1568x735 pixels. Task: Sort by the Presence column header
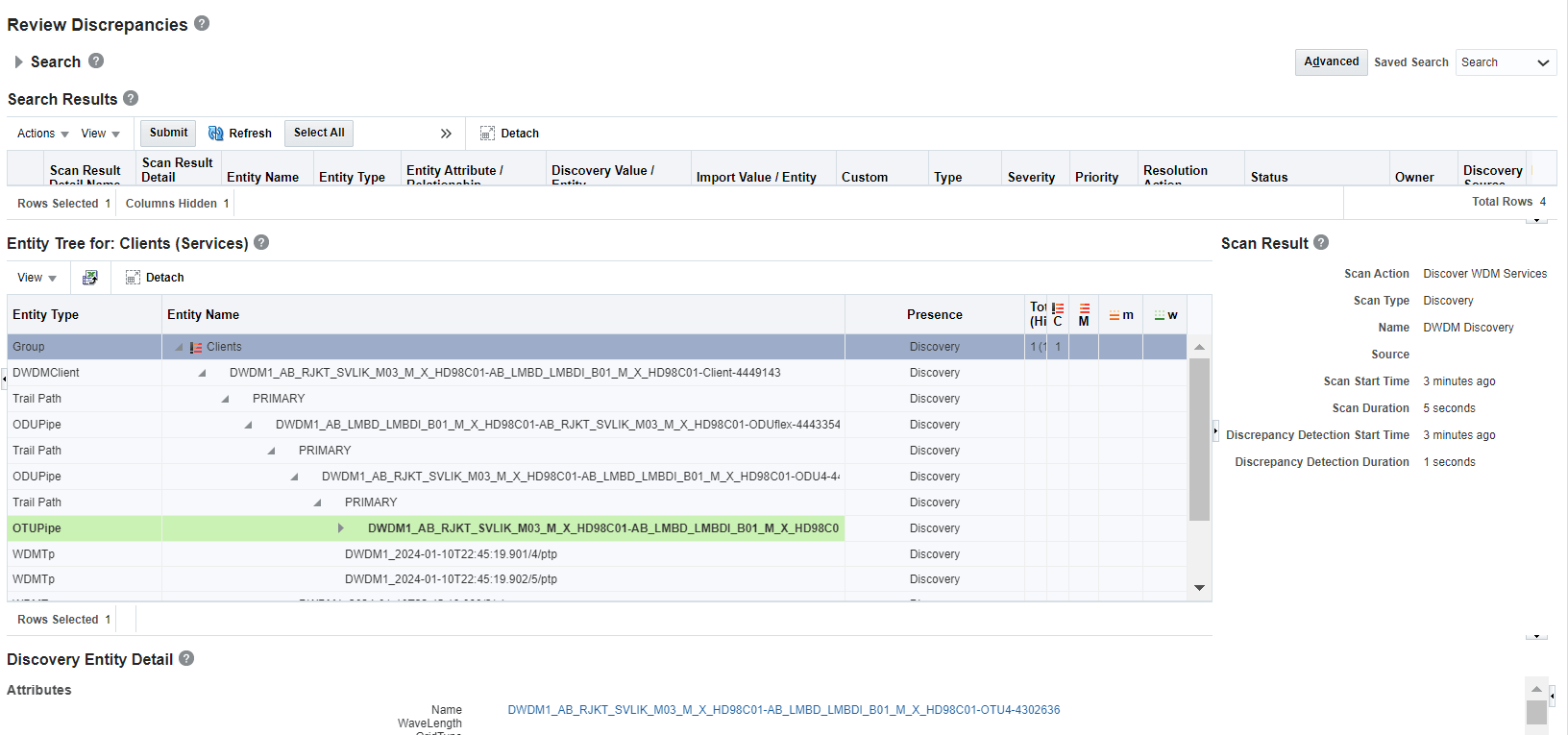(934, 314)
